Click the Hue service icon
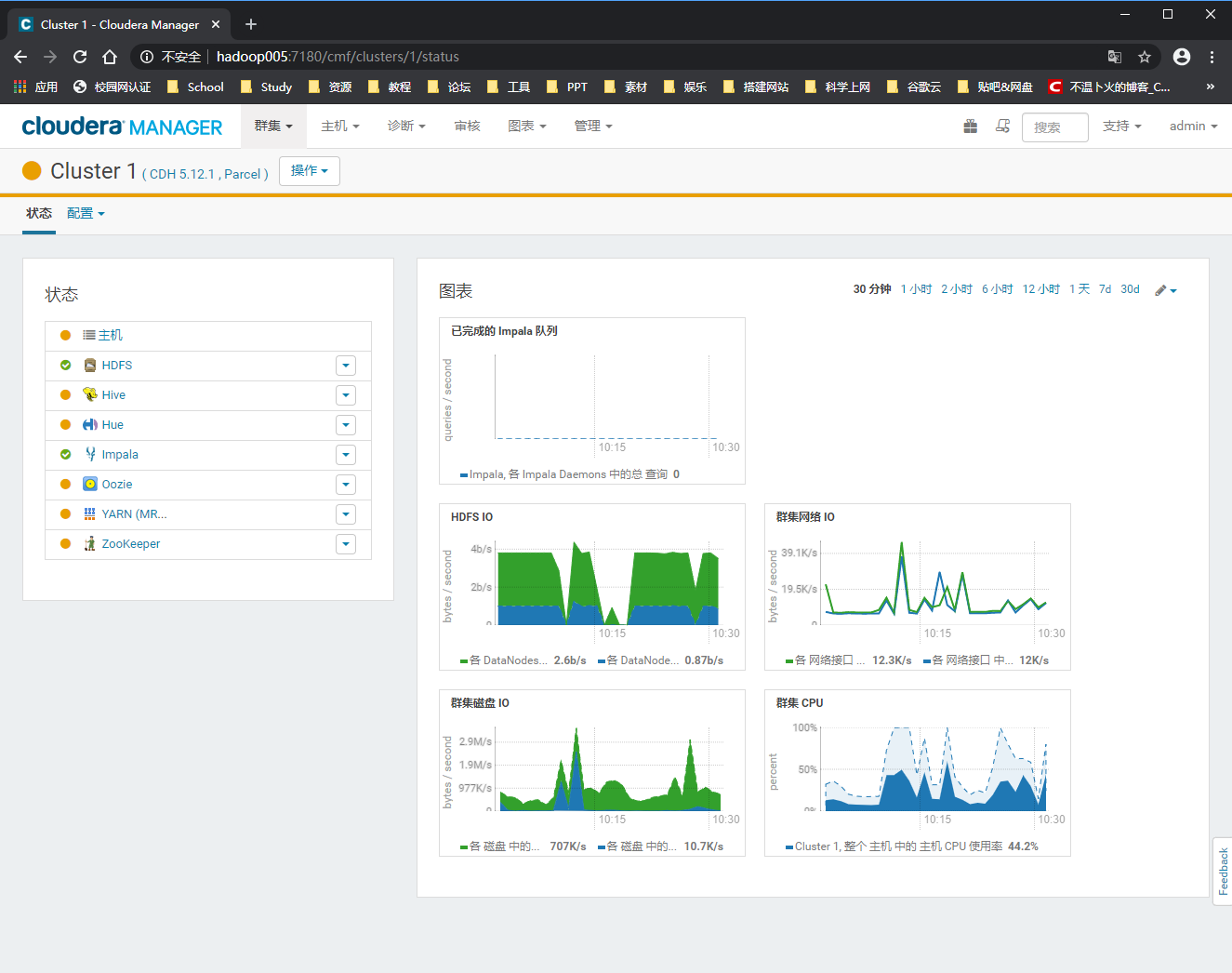The height and width of the screenshot is (973, 1232). click(90, 424)
